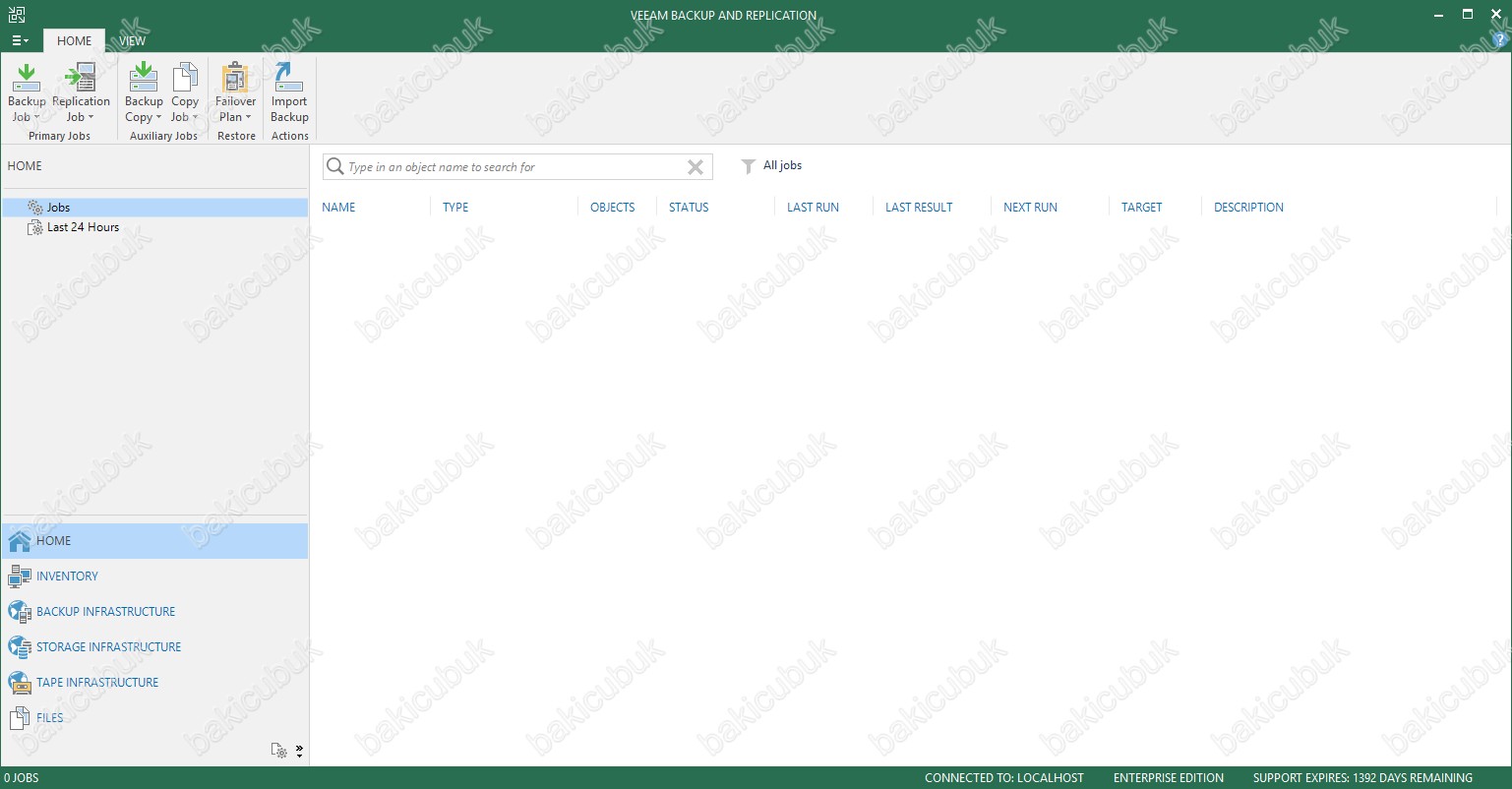Sort by TYPE column header
Image resolution: width=1512 pixels, height=789 pixels.
455,208
